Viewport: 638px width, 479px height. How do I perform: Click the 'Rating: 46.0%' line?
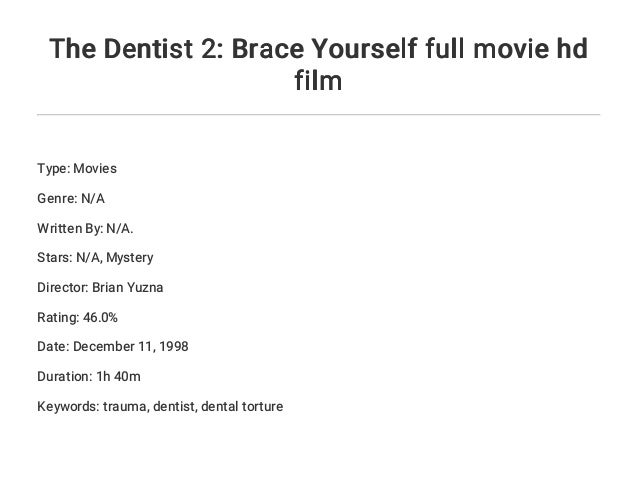77,317
